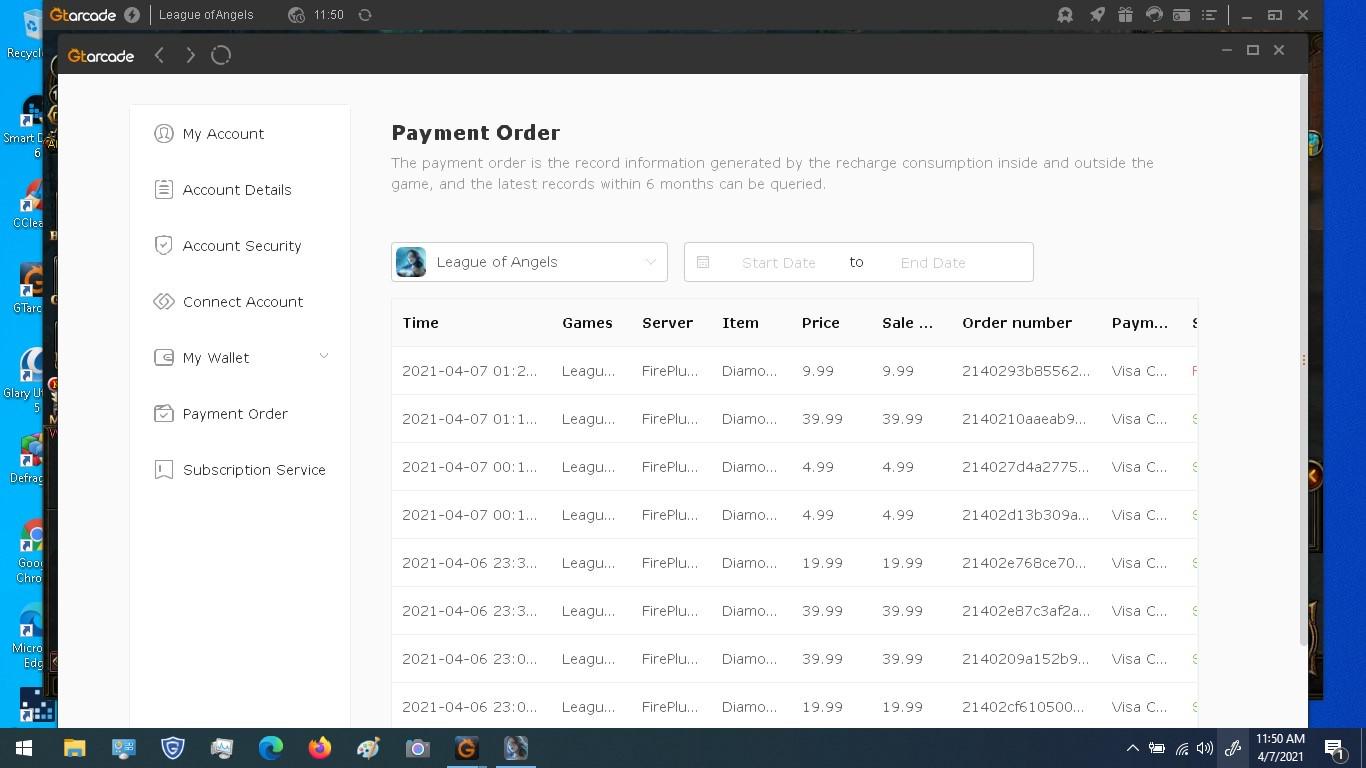1366x768 pixels.
Task: Select order number 2140293b85562...
Action: click(1026, 371)
